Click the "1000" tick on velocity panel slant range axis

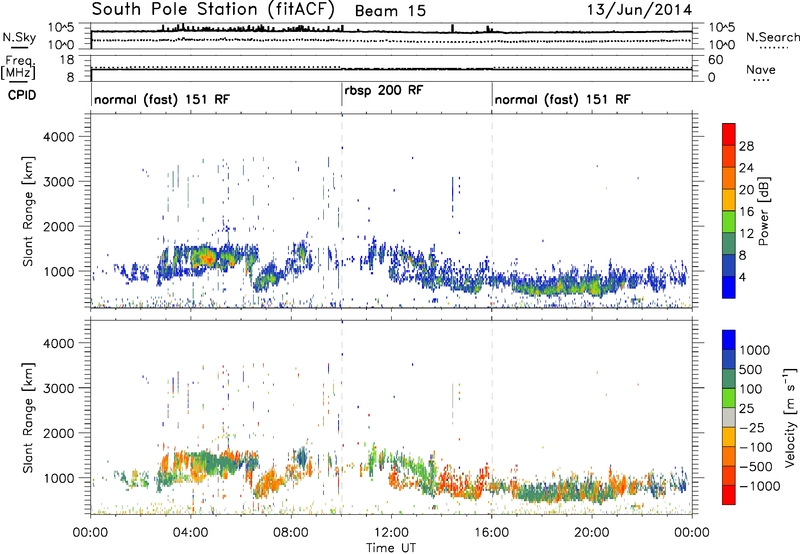pos(59,478)
